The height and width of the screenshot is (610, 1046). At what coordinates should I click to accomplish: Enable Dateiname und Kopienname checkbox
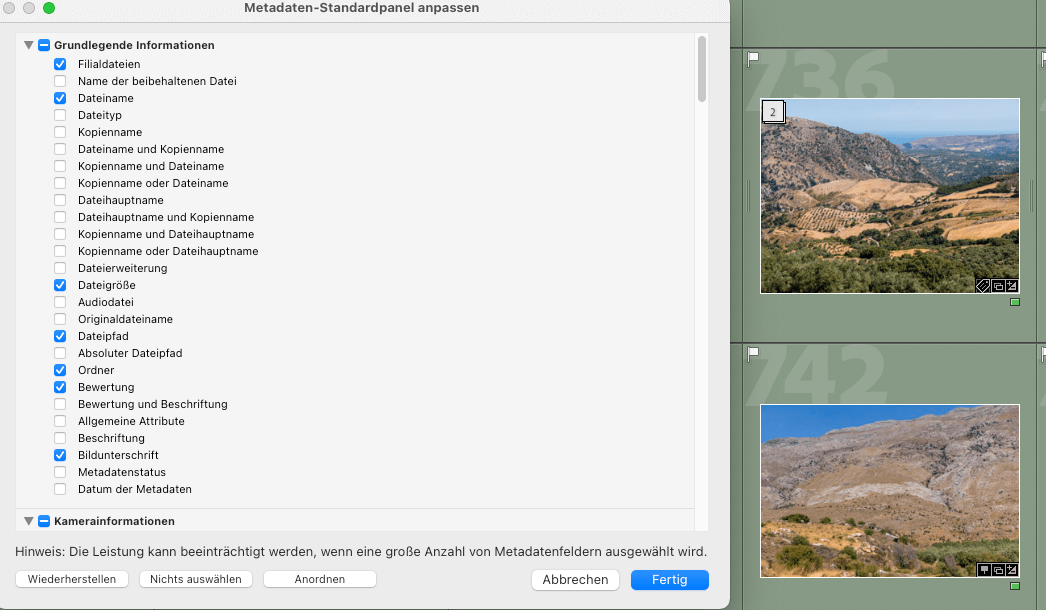pyautogui.click(x=60, y=149)
